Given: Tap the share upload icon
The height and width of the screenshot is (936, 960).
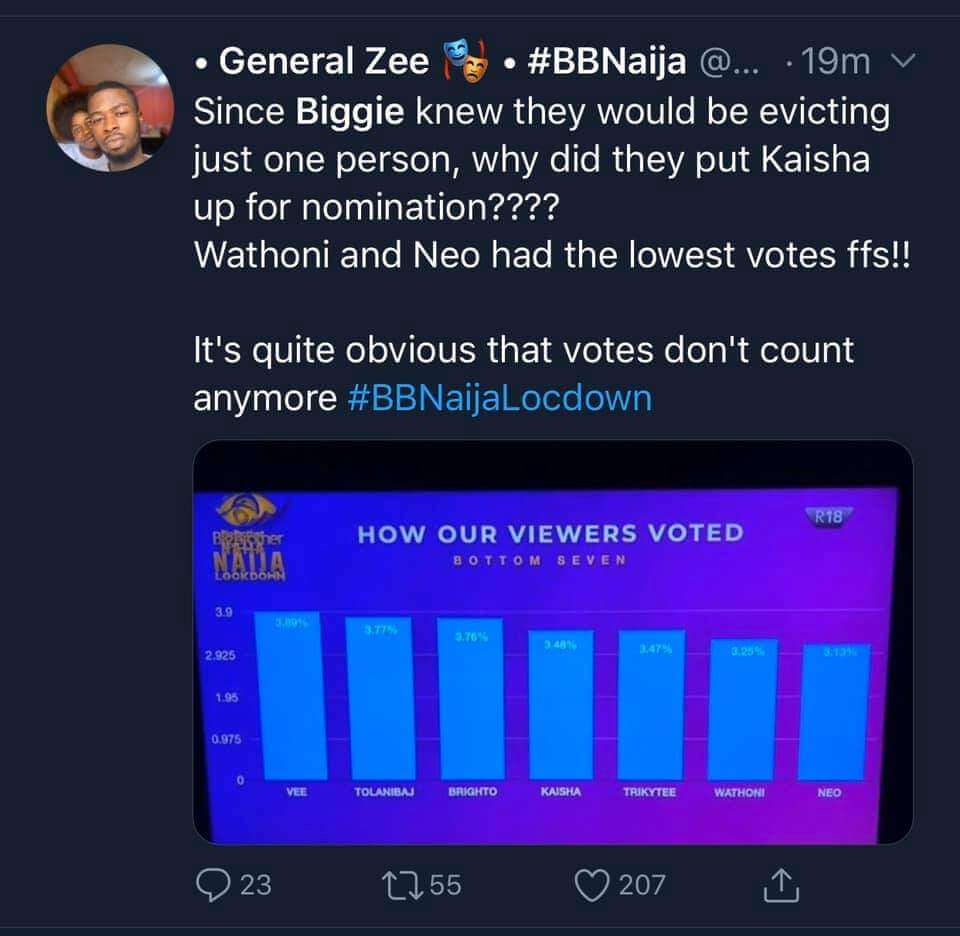Looking at the screenshot, I should point(781,885).
